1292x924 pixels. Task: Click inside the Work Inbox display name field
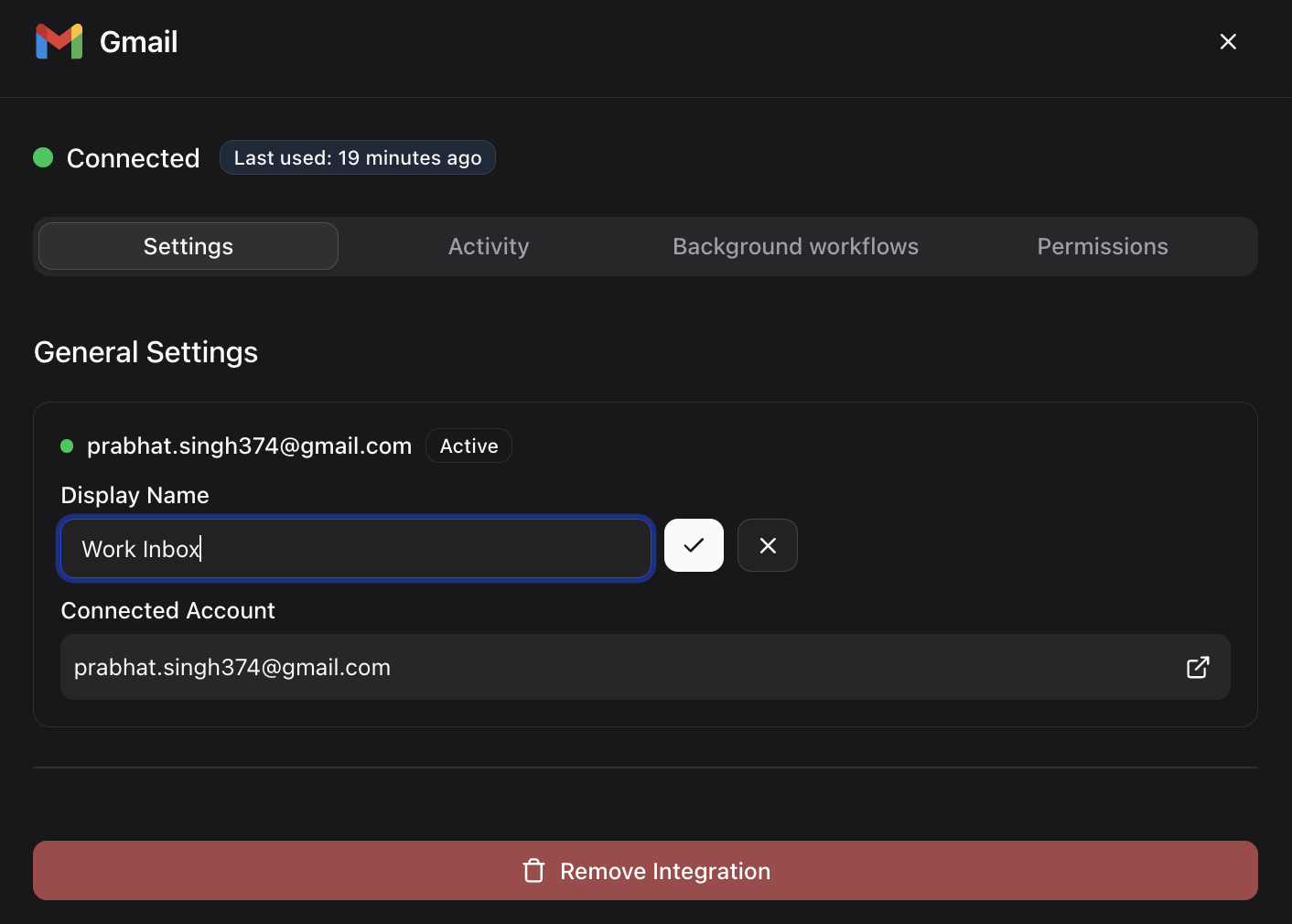356,549
